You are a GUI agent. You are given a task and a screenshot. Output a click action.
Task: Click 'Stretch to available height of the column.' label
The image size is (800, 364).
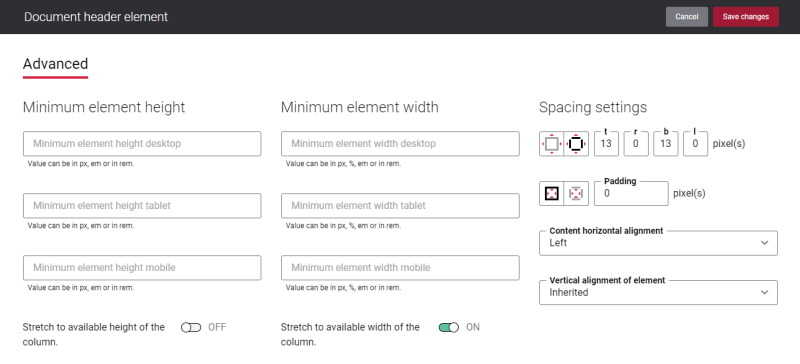click(x=94, y=334)
